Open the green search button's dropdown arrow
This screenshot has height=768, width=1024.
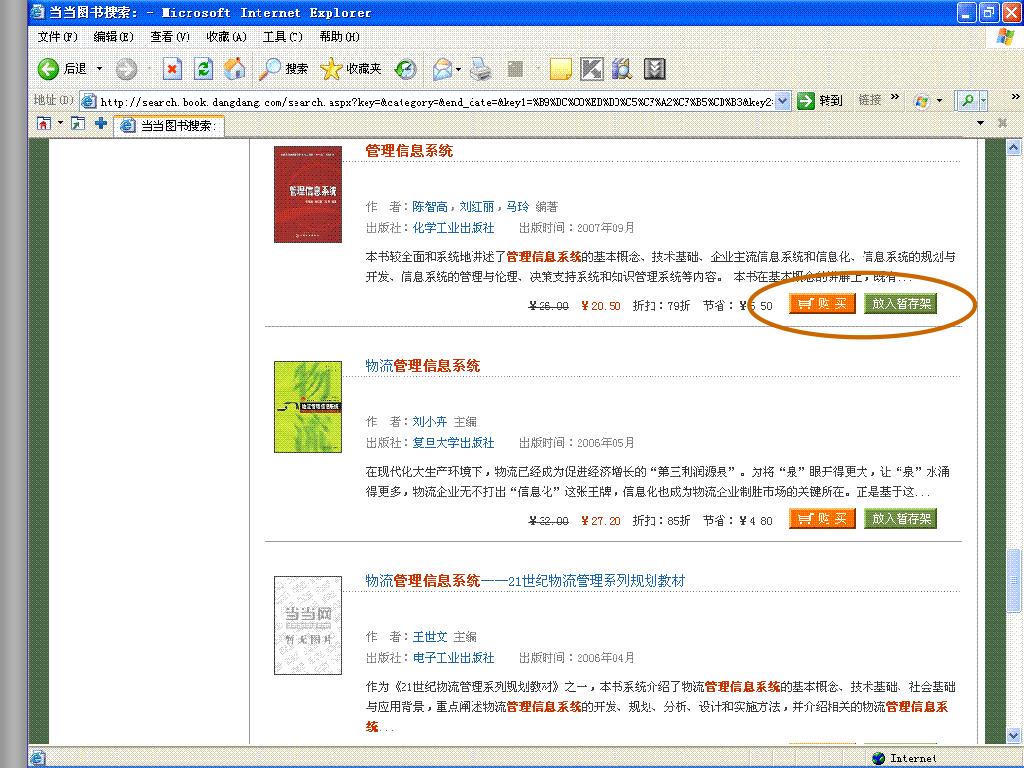pyautogui.click(x=983, y=101)
